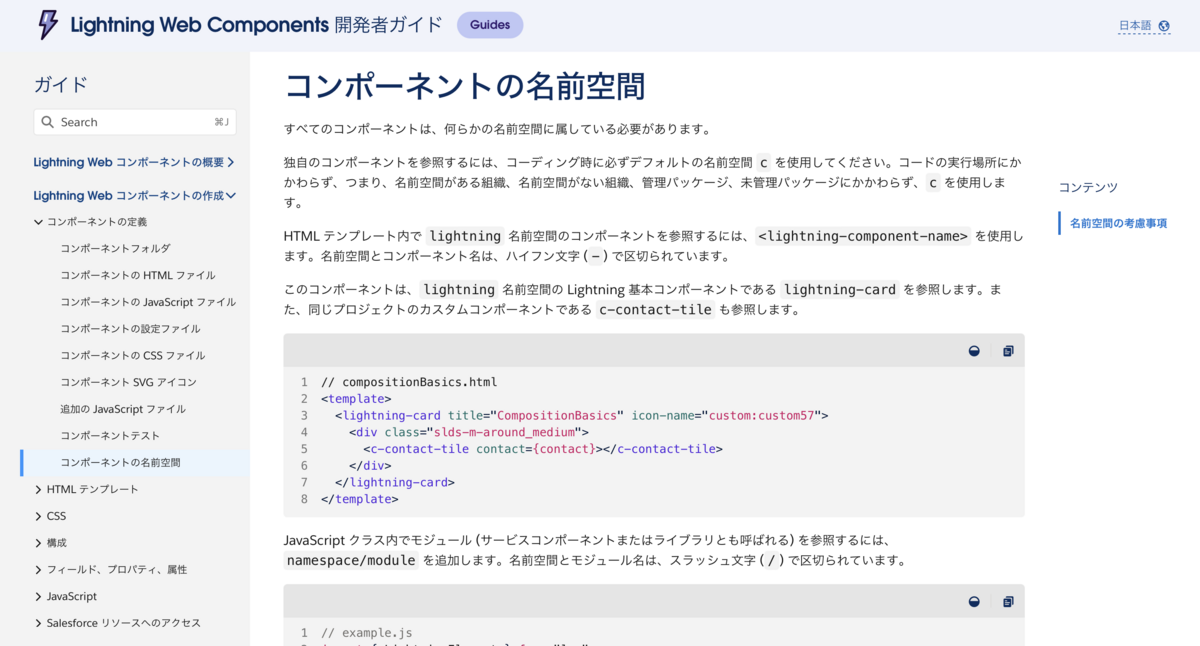Click the コンテンツ heading in right sidebar
The height and width of the screenshot is (646, 1200).
1088,187
